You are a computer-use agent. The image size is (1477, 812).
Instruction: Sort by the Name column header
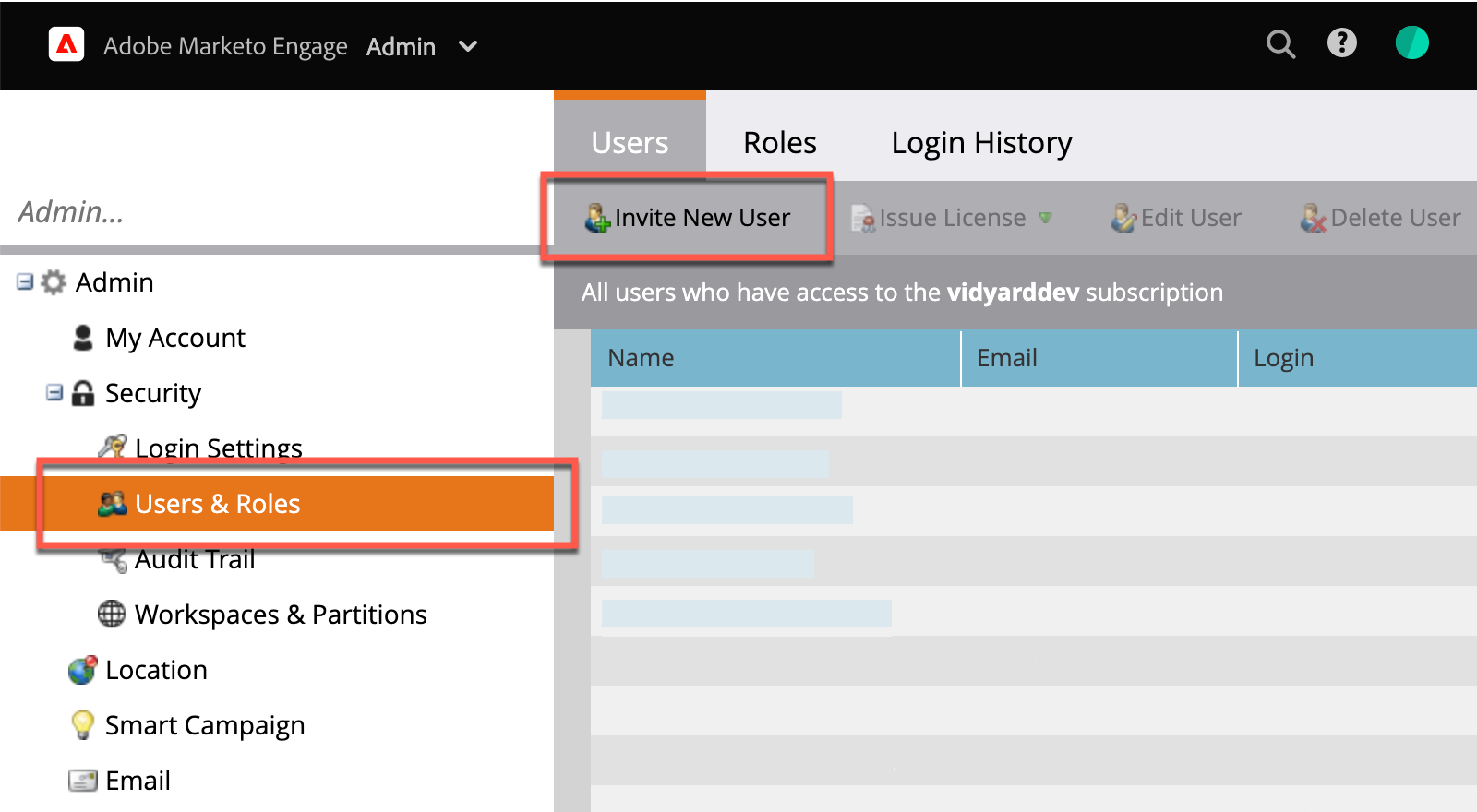point(775,358)
